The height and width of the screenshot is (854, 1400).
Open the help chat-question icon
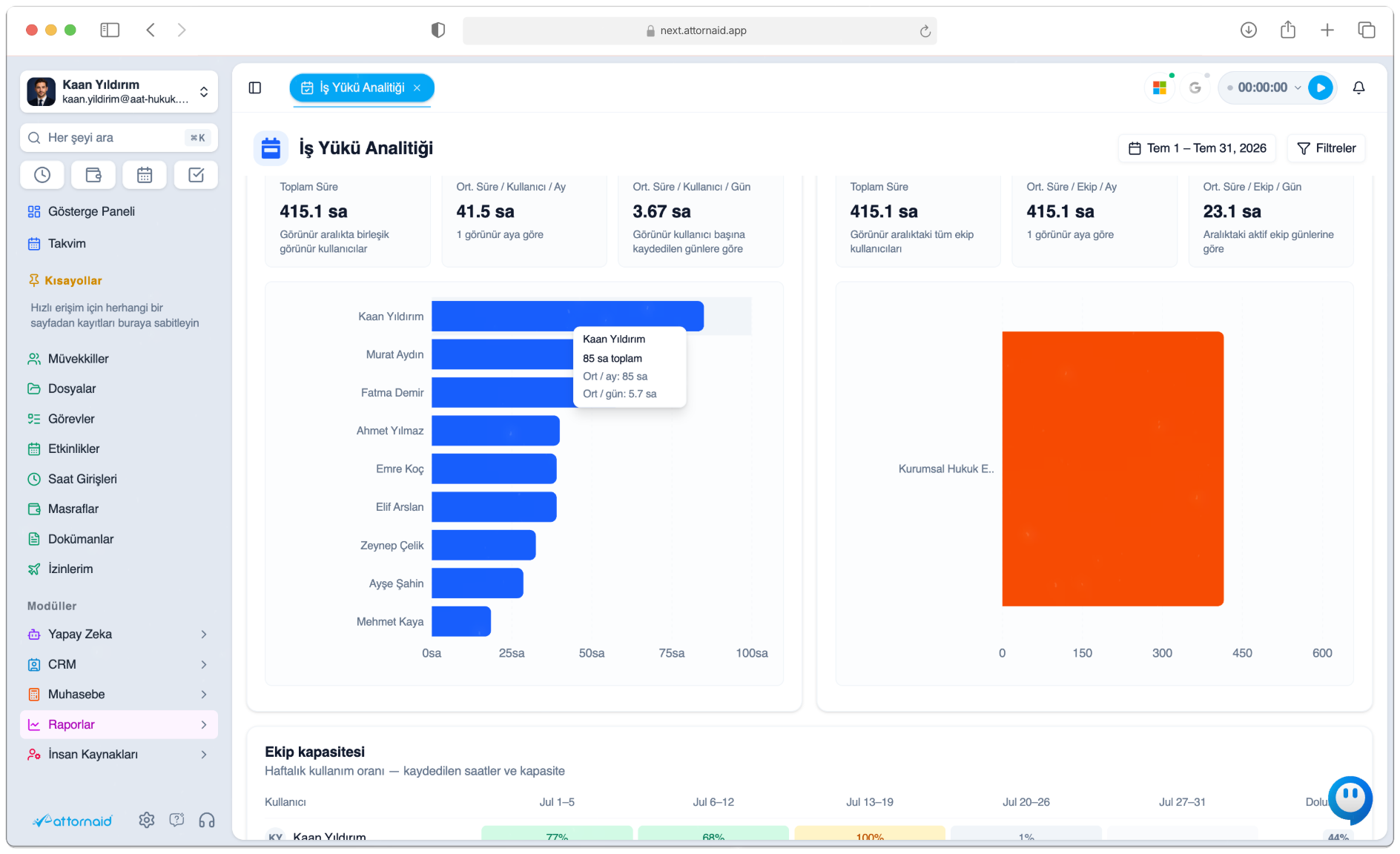[x=176, y=820]
